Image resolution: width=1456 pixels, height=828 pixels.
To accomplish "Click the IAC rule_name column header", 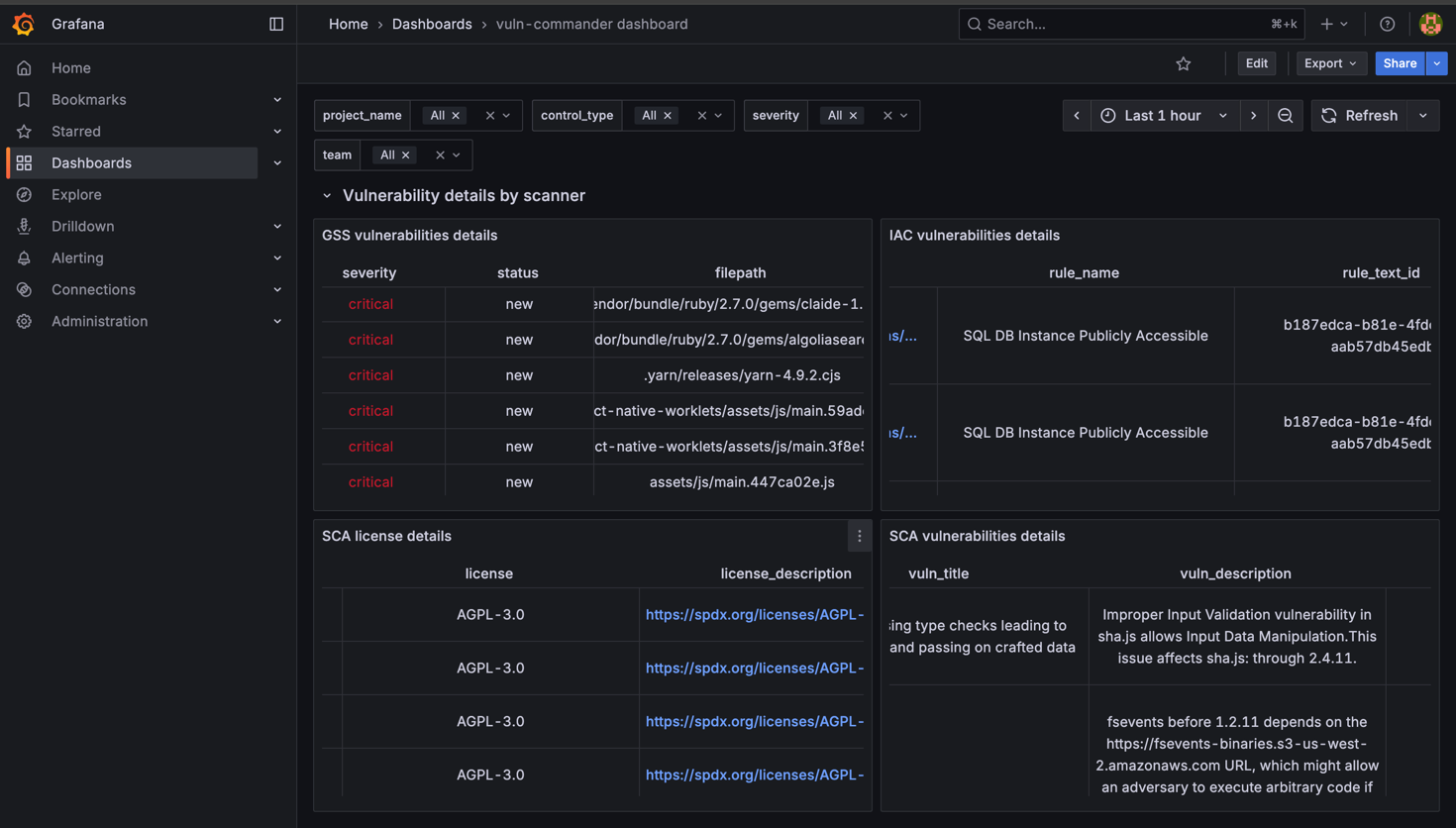I will coord(1084,272).
